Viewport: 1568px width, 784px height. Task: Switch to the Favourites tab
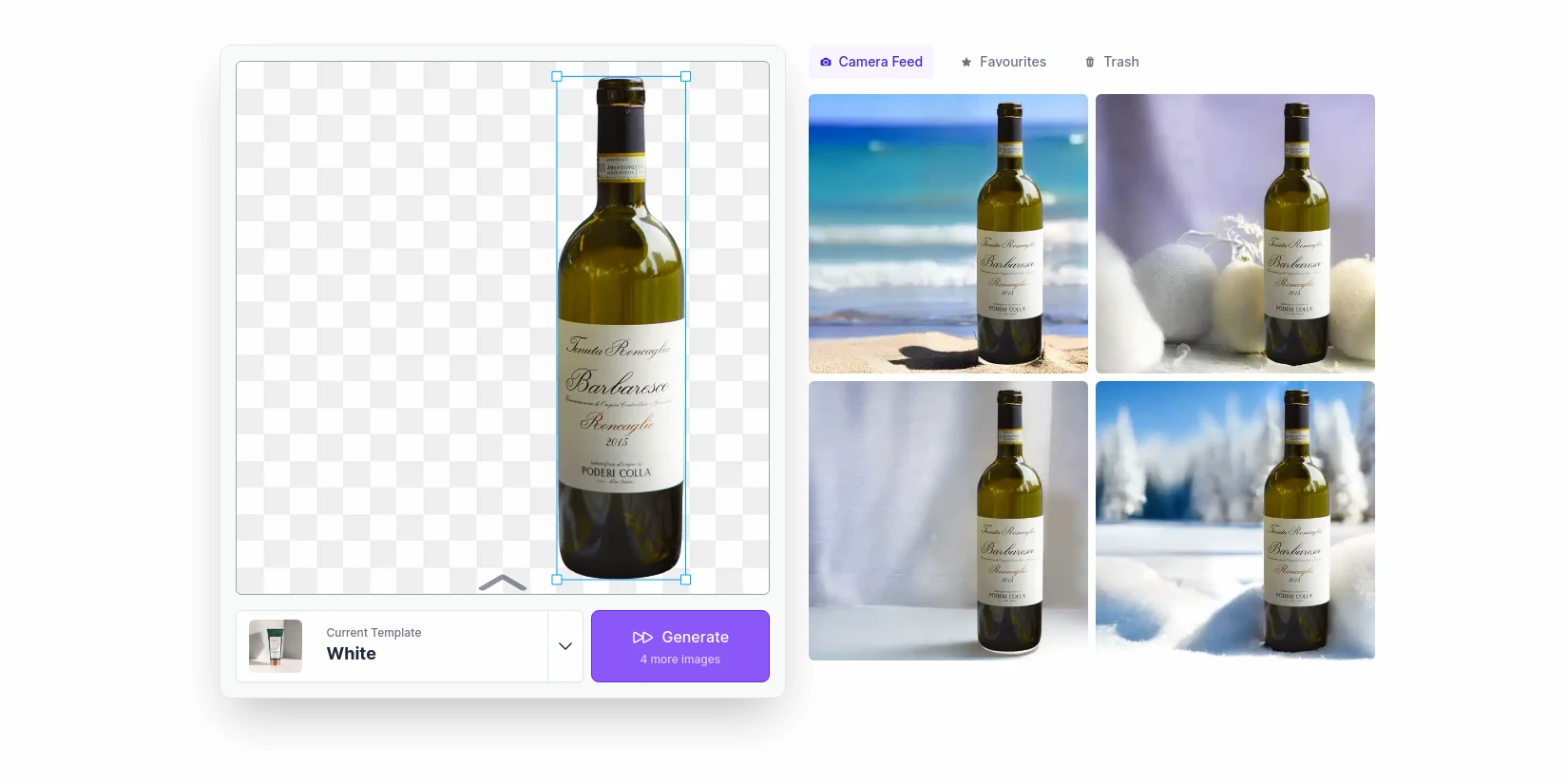tap(1004, 62)
